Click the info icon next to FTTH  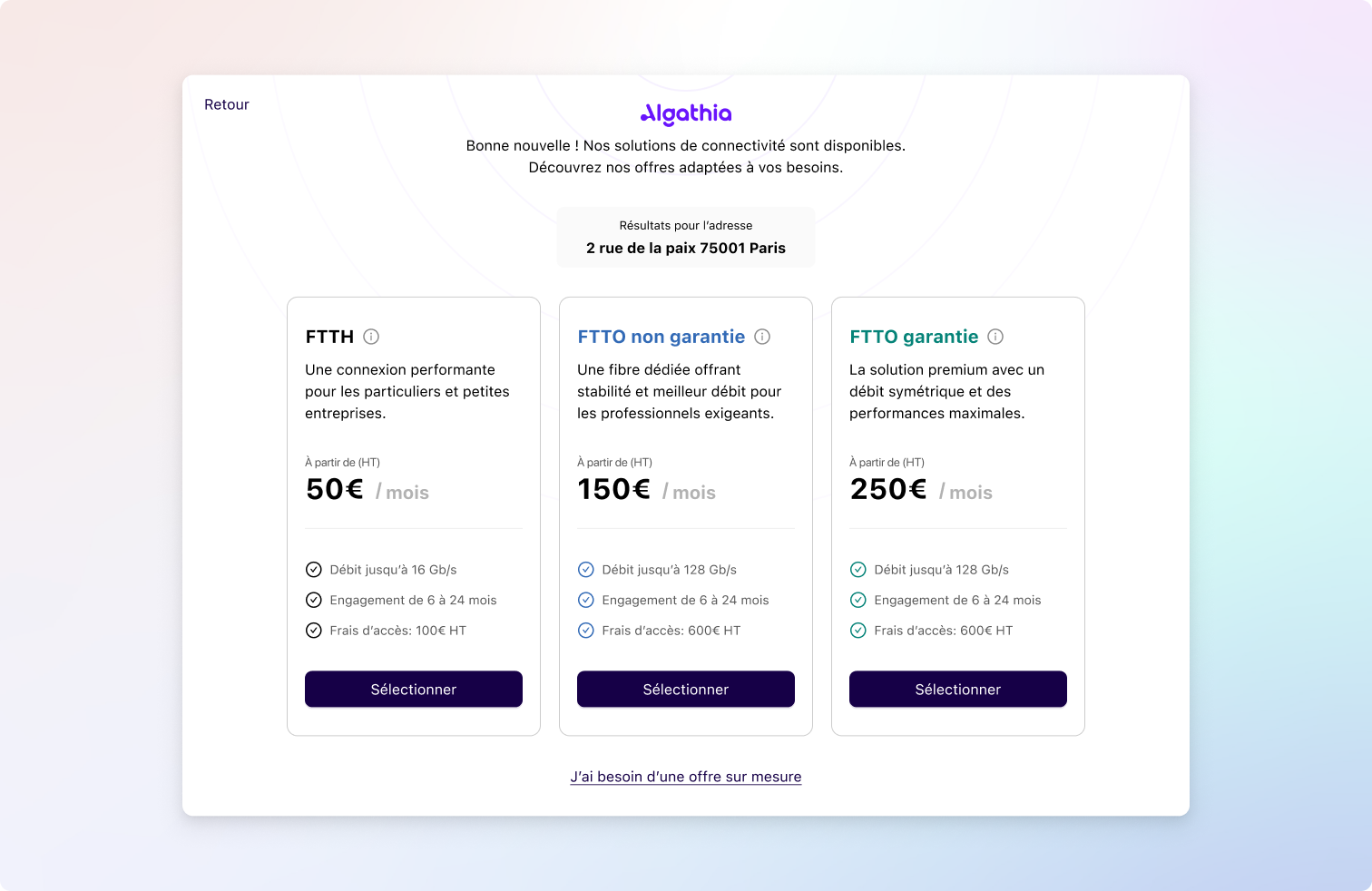[x=371, y=337]
